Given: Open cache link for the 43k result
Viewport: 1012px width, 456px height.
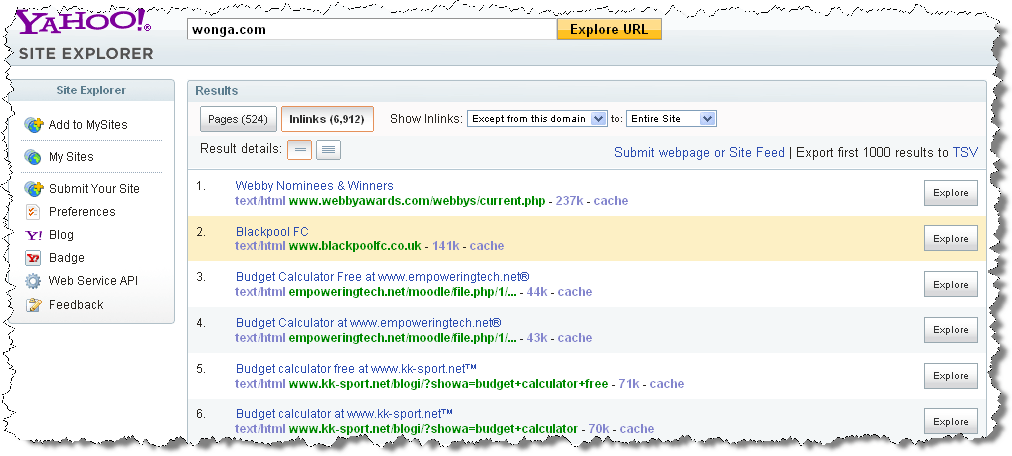Looking at the screenshot, I should (x=574, y=337).
